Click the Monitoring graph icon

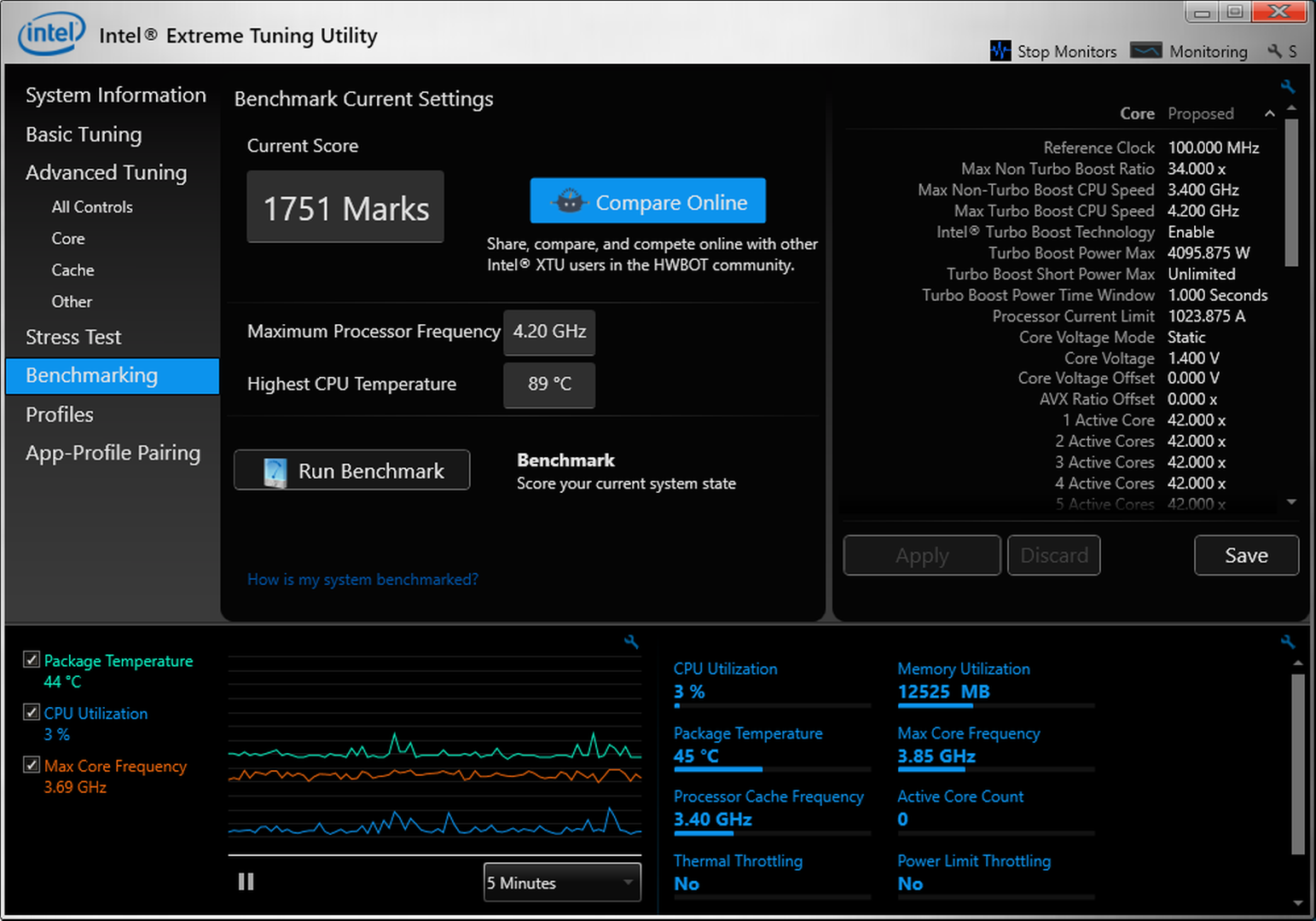1145,50
